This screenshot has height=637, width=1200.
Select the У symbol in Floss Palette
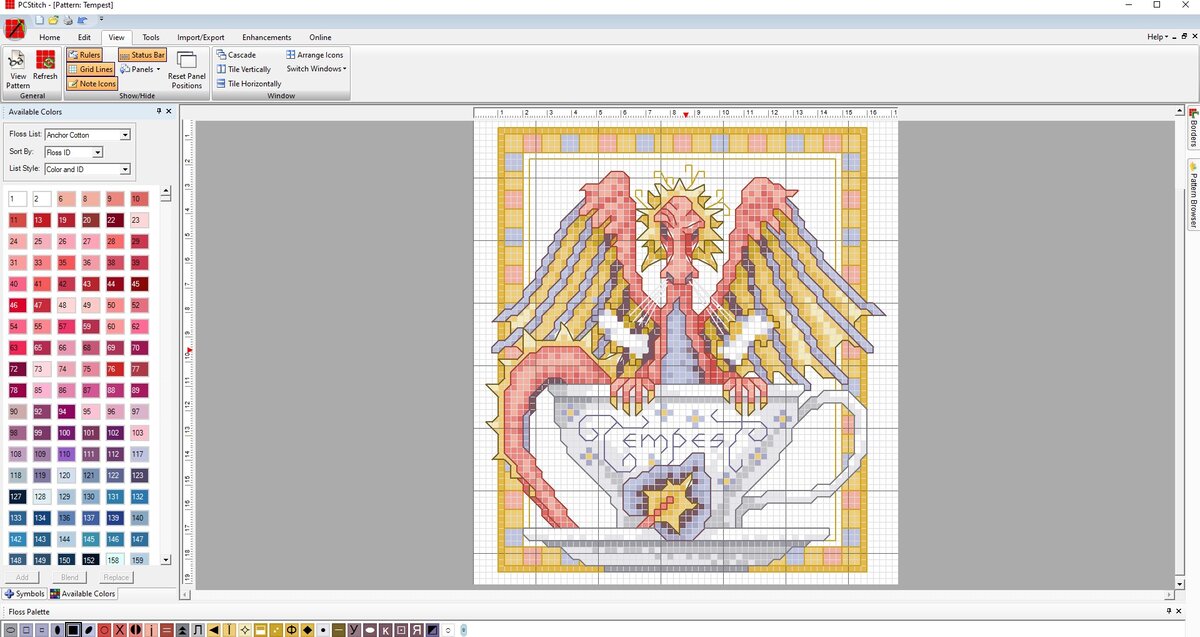355,630
